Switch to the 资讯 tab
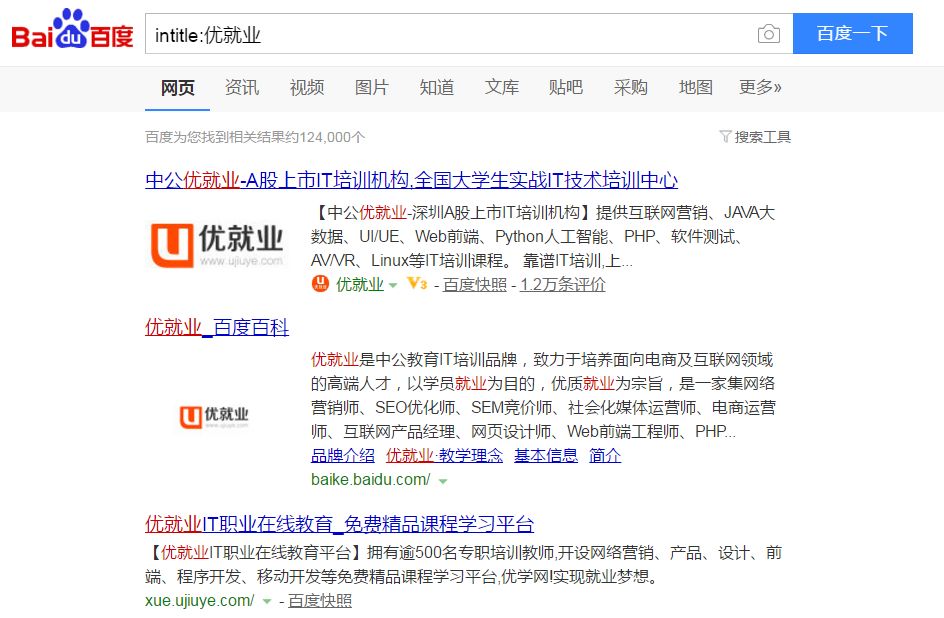 (x=242, y=88)
